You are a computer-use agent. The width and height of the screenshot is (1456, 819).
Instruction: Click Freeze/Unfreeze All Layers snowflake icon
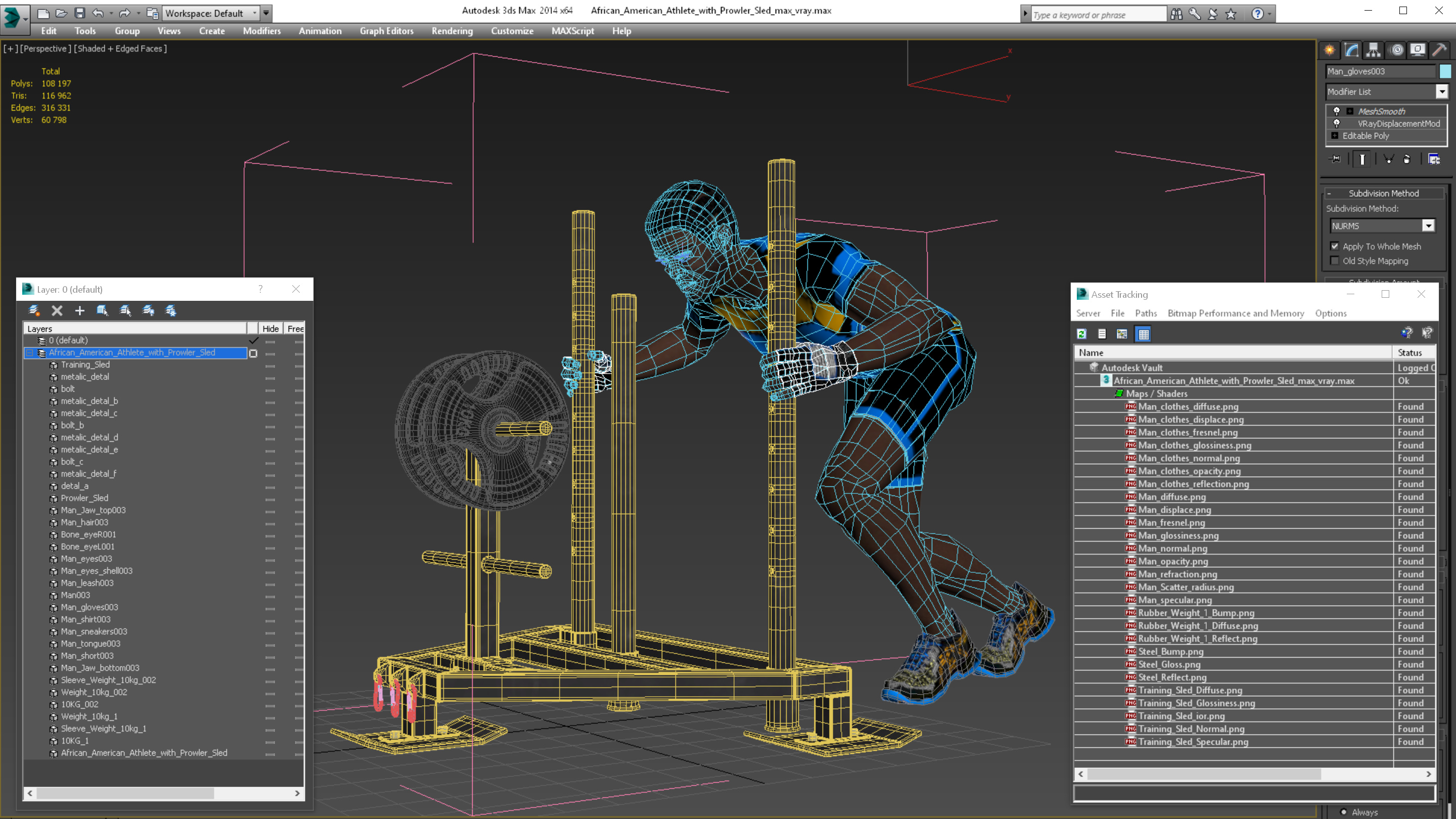[171, 310]
